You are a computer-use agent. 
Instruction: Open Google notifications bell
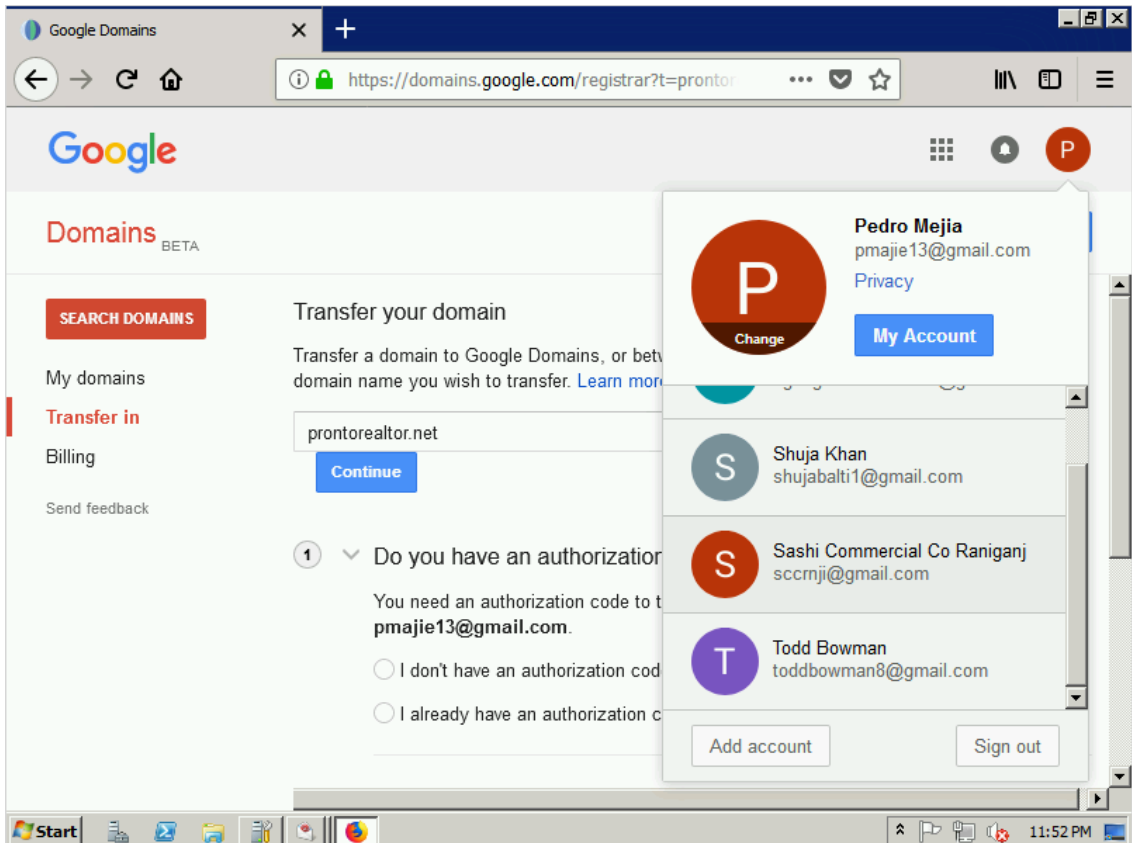(x=1004, y=149)
